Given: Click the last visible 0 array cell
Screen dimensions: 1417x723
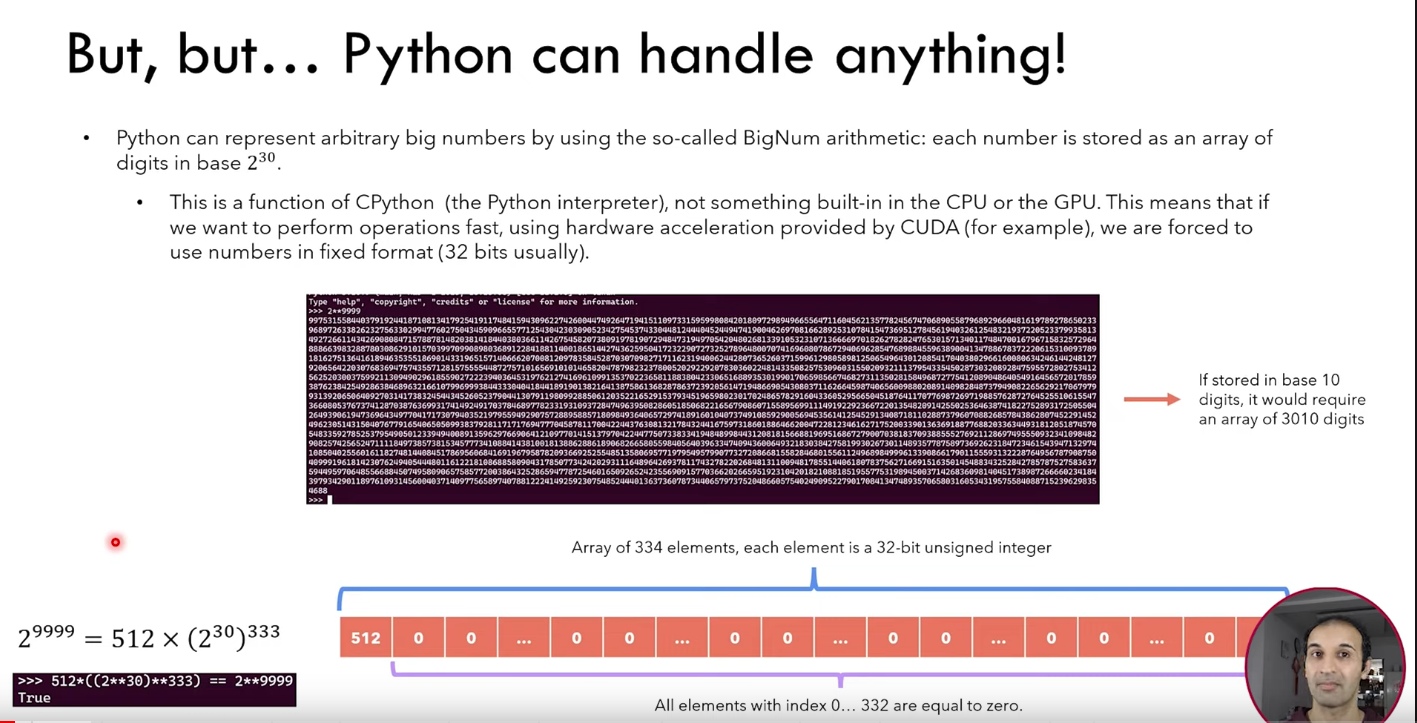Looking at the screenshot, I should coord(1209,638).
